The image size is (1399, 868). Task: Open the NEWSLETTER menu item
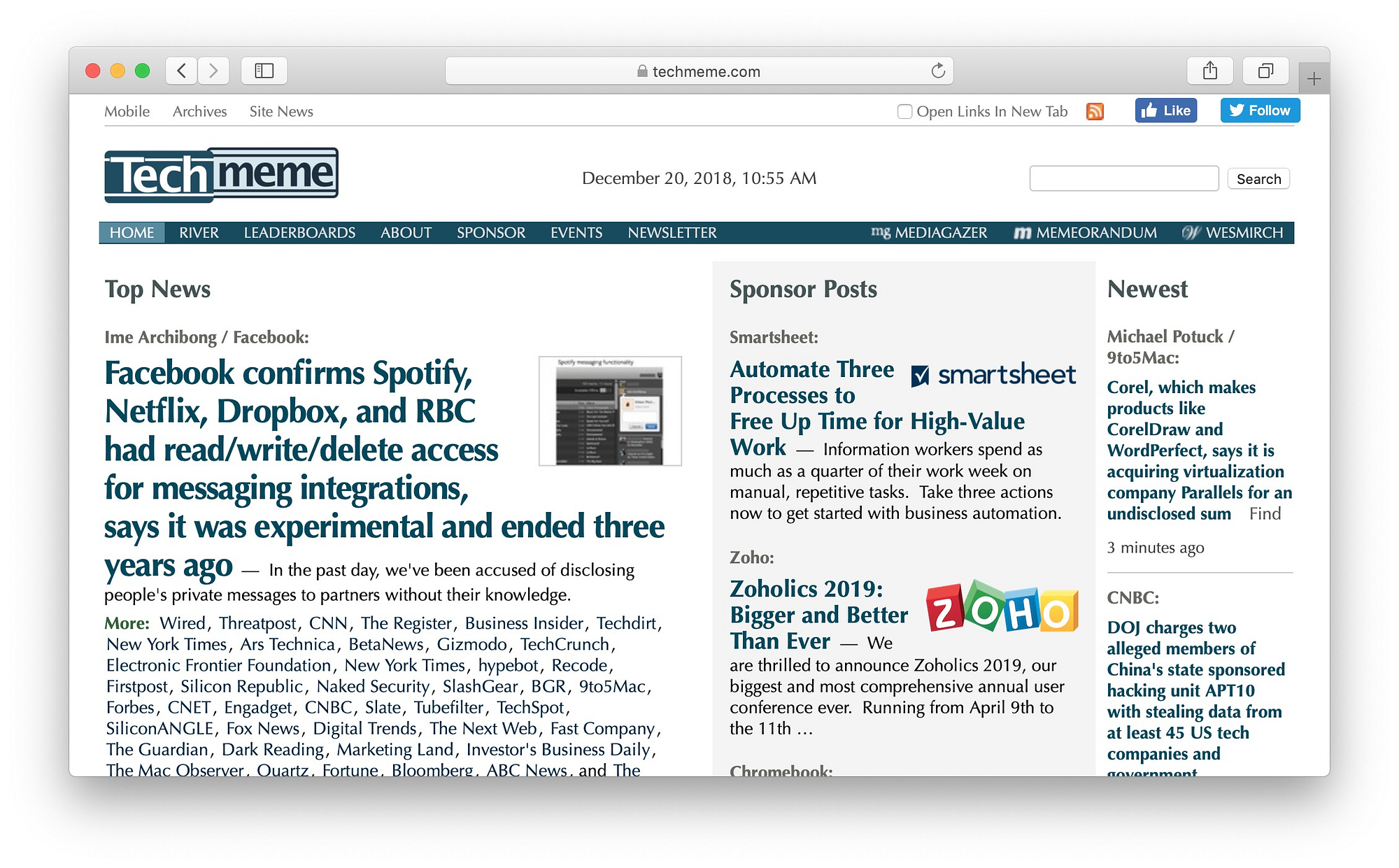[672, 232]
